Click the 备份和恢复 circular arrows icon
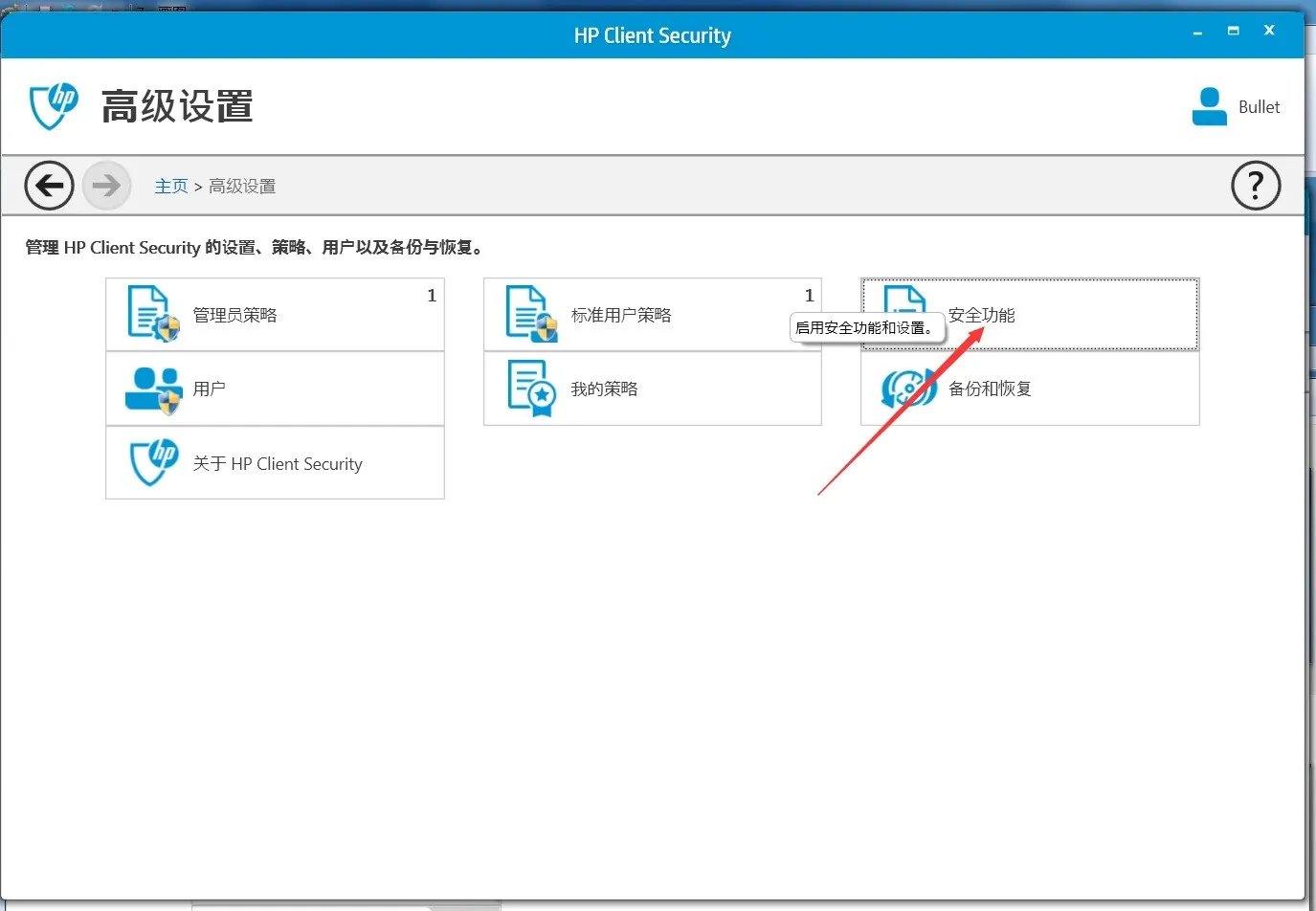The image size is (1316, 911). tap(907, 389)
